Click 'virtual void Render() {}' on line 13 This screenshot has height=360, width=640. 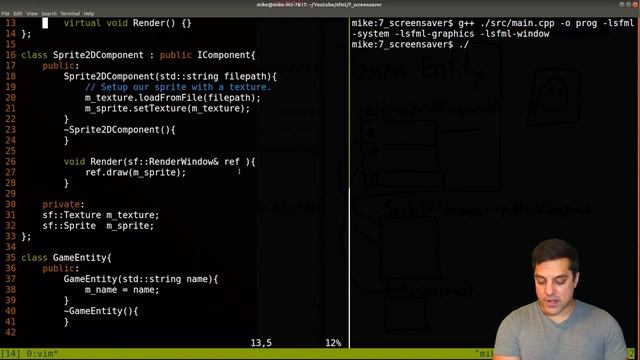point(127,23)
